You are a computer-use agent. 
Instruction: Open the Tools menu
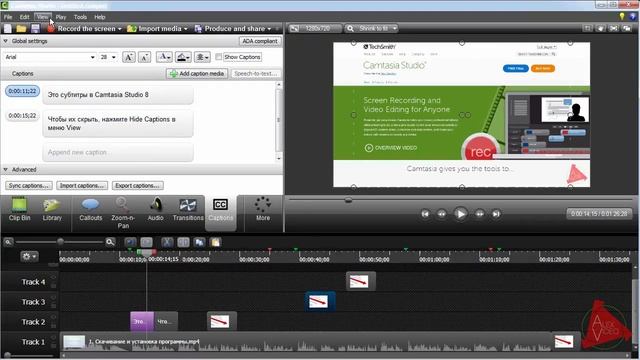pyautogui.click(x=80, y=17)
